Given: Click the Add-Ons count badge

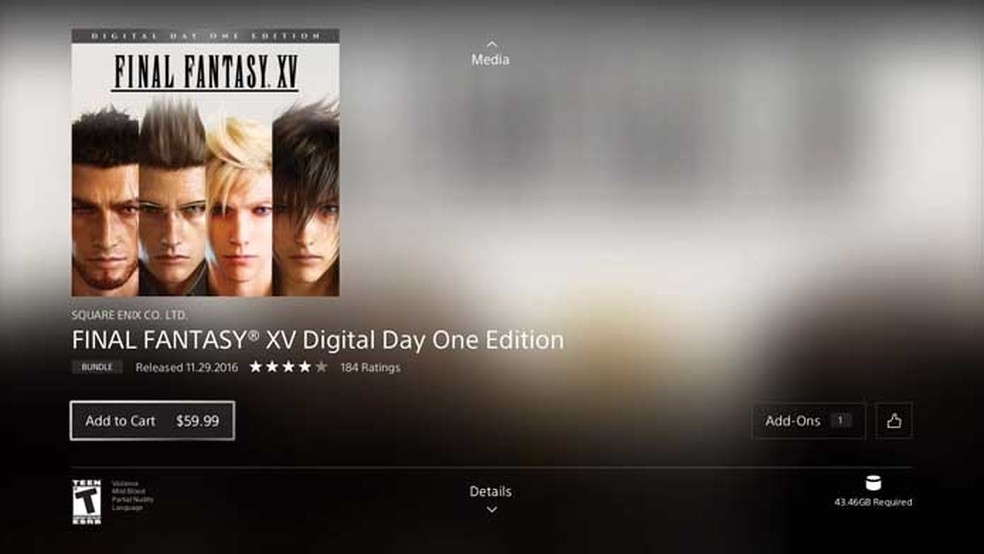Looking at the screenshot, I should point(840,420).
